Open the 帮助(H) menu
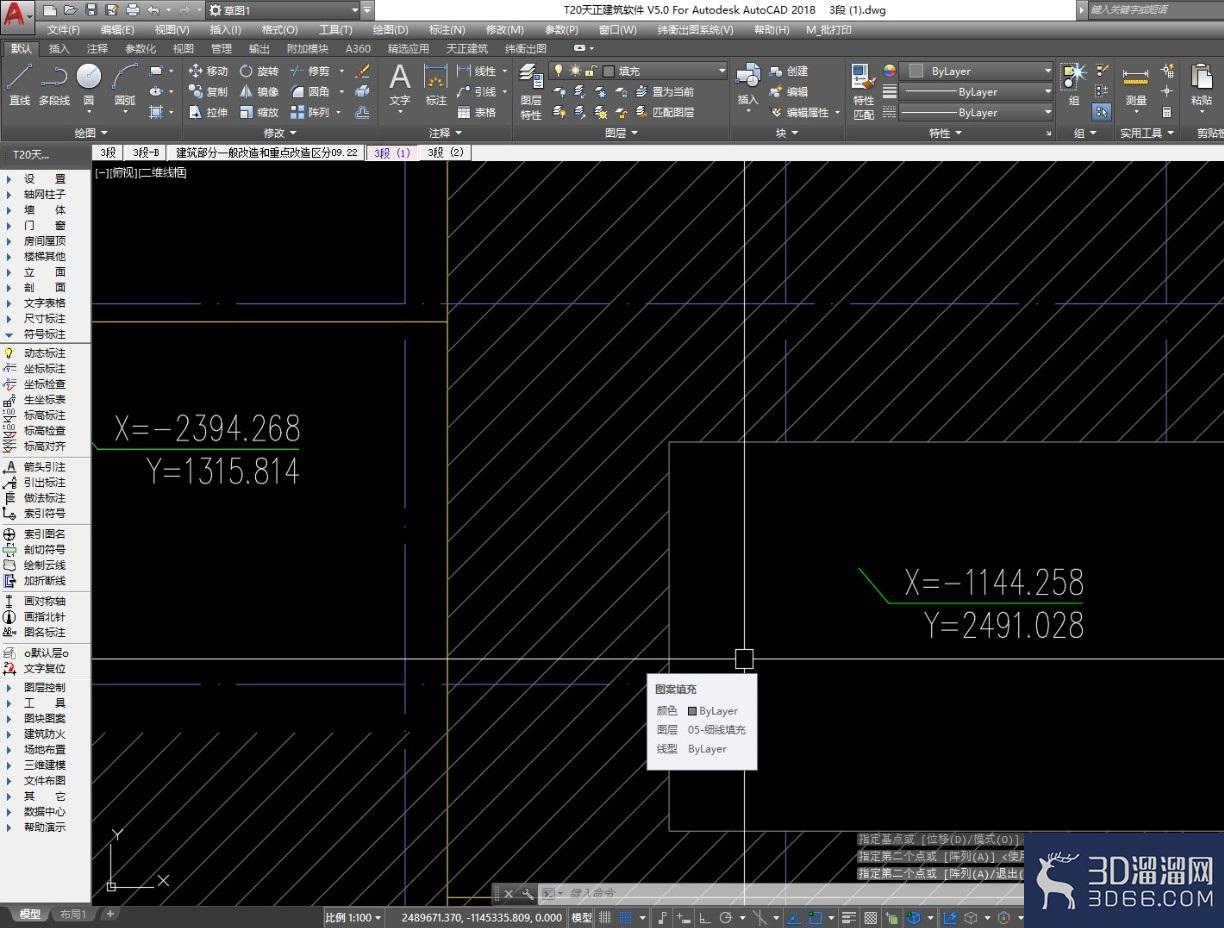 pos(771,30)
